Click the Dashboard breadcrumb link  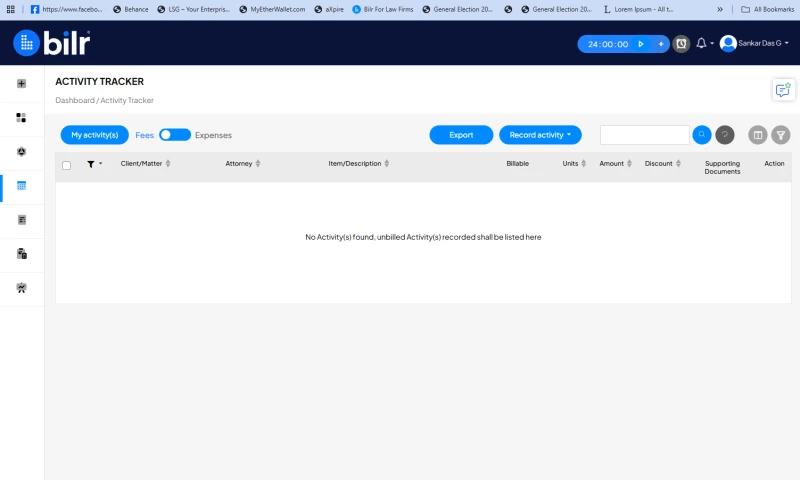click(75, 100)
